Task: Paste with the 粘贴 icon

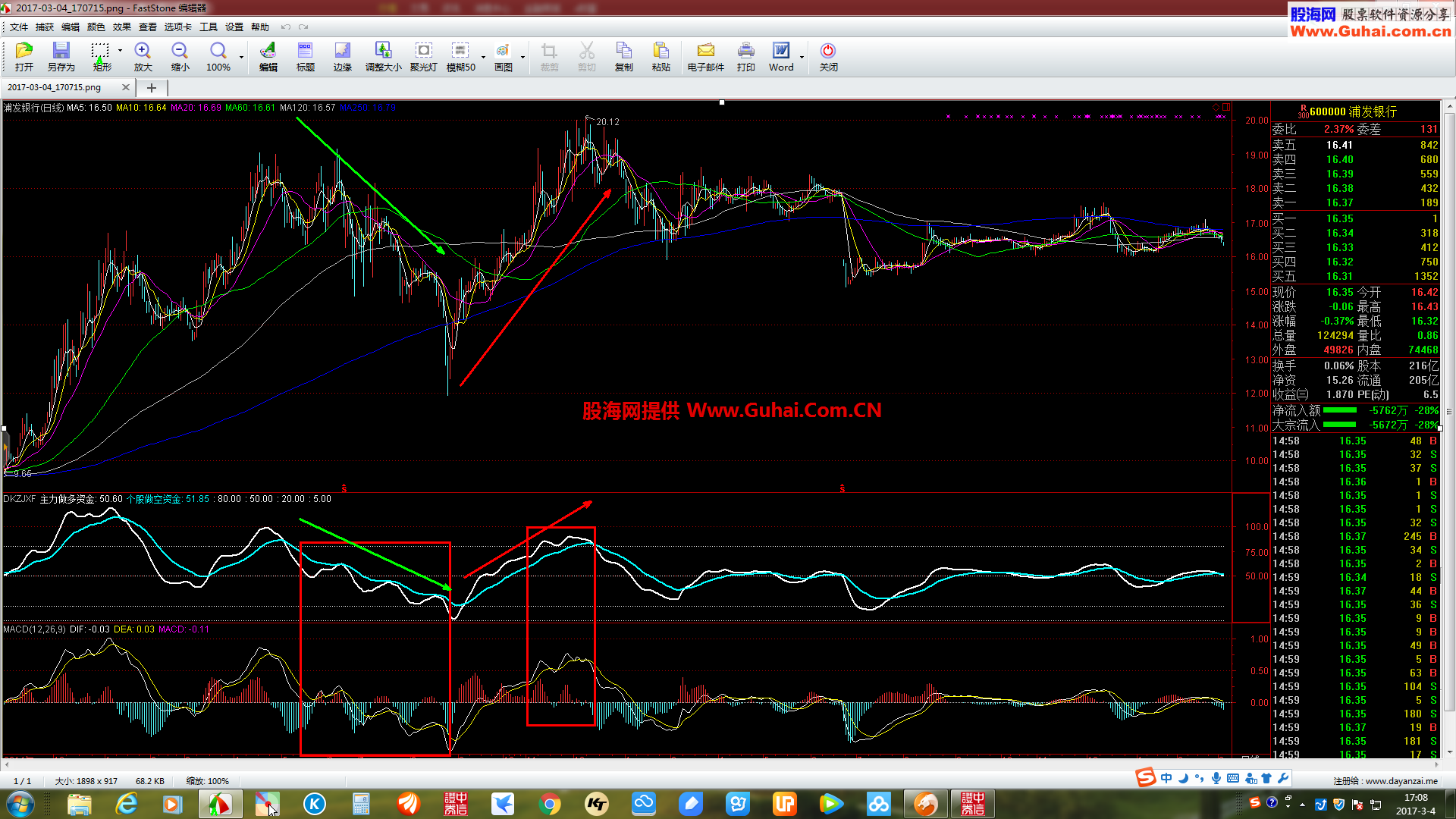Action: pos(661,57)
